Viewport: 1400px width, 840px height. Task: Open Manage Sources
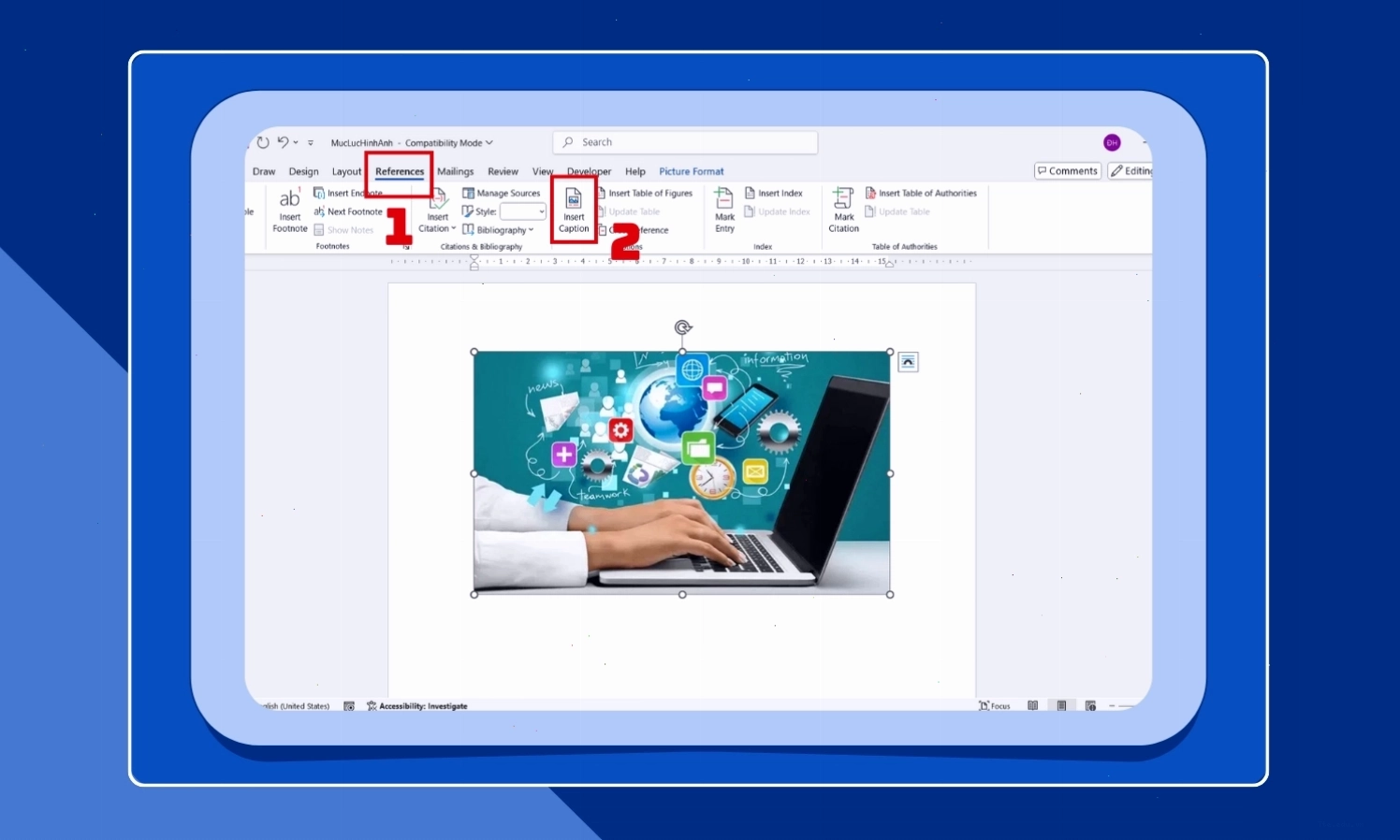click(x=502, y=193)
